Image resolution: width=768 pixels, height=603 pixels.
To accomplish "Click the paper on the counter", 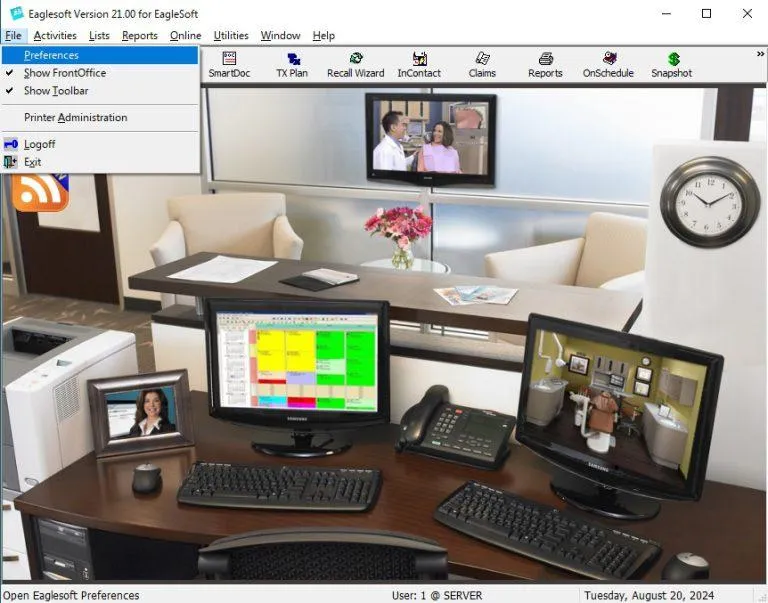I will 221,269.
